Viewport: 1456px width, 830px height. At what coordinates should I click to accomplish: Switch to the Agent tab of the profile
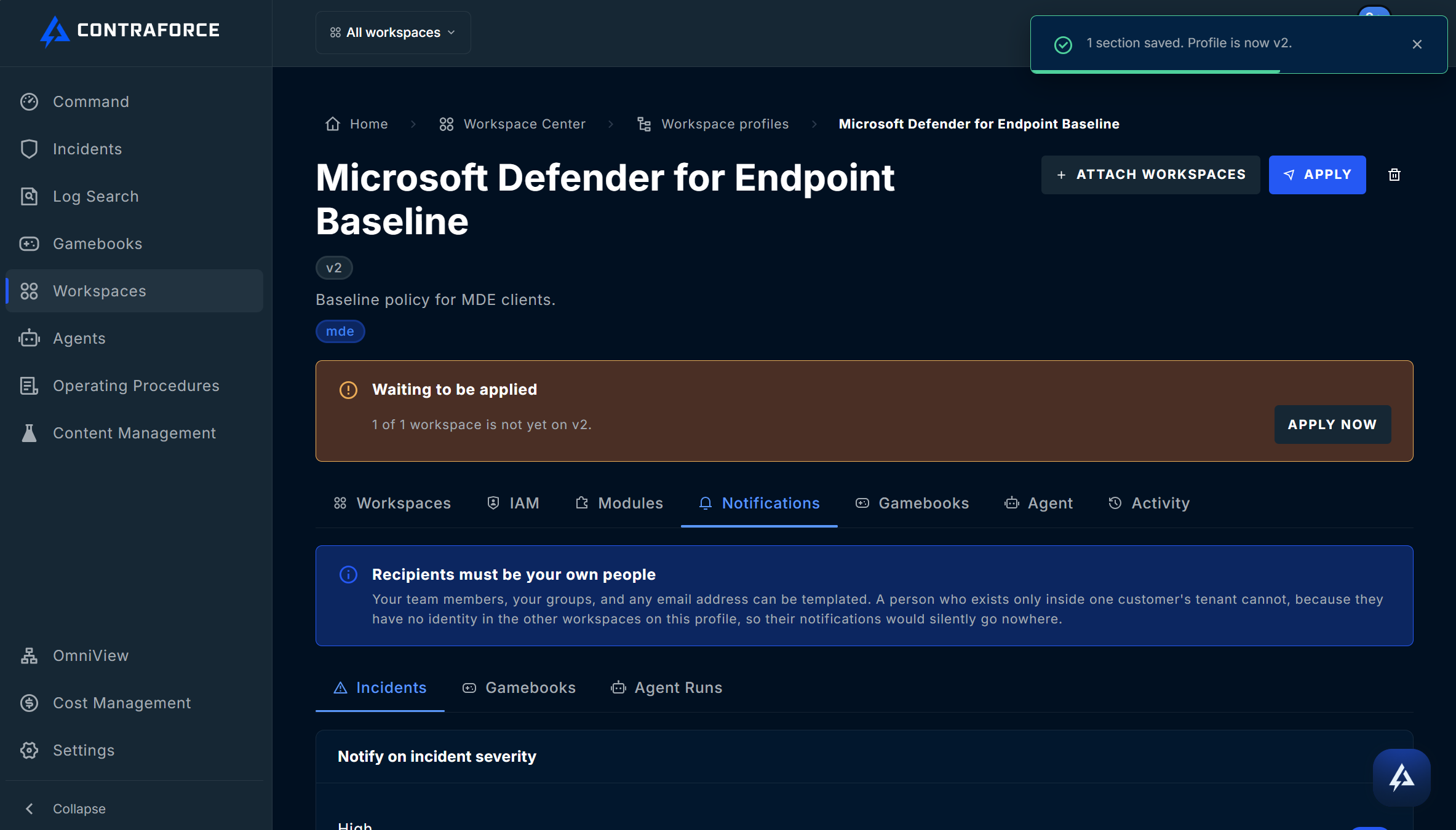[x=1038, y=504]
